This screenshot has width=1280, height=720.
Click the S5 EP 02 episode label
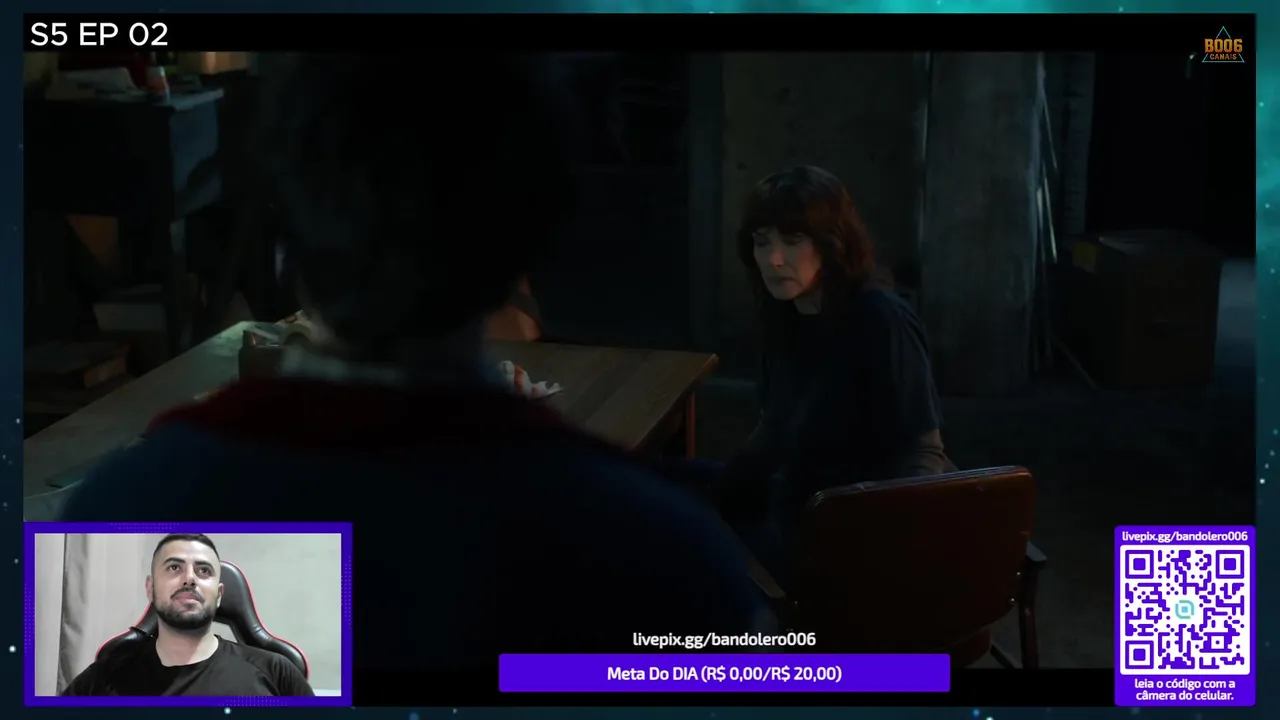[x=99, y=35]
